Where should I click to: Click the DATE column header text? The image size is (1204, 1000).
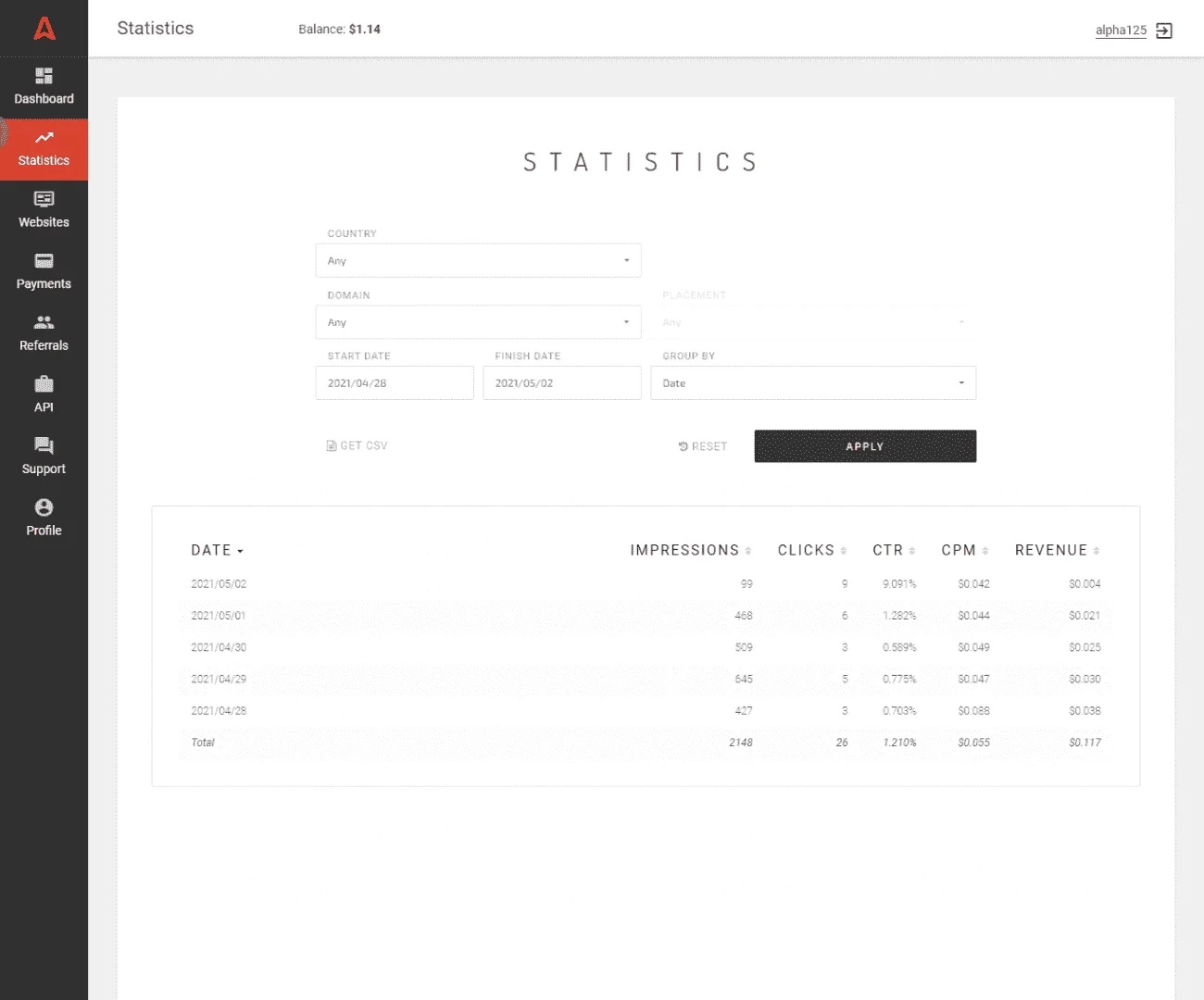(x=211, y=550)
